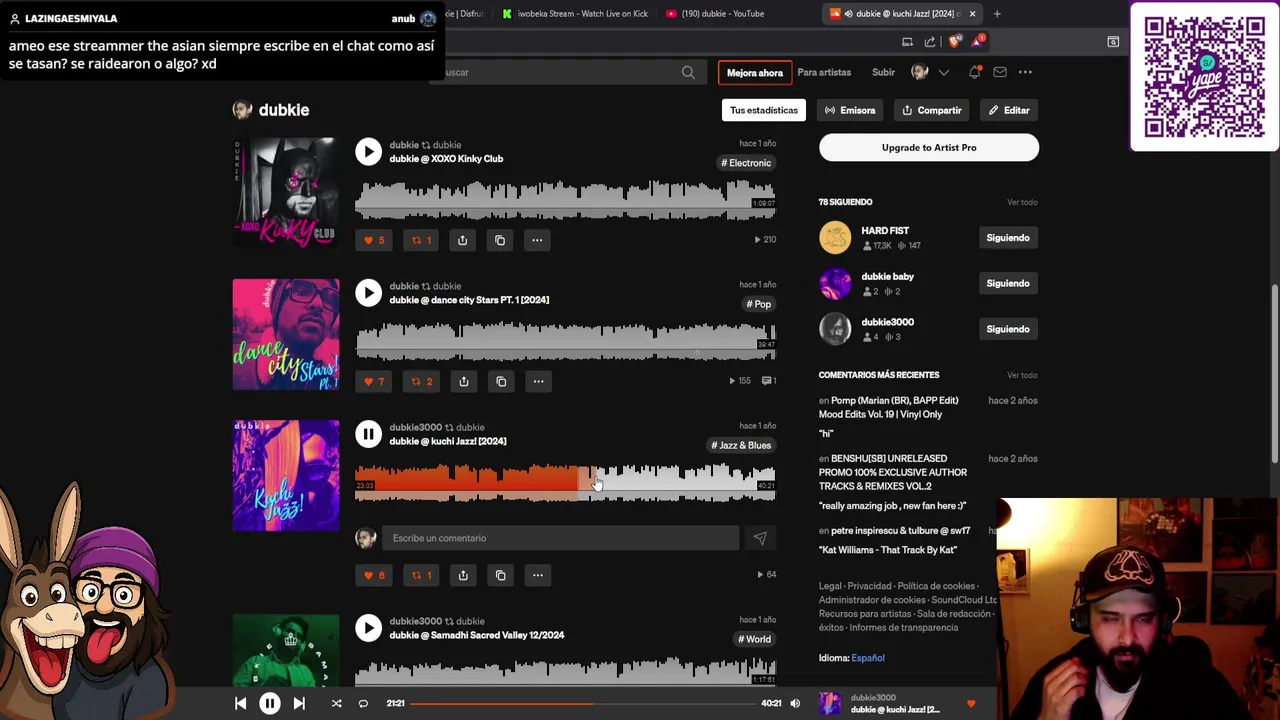Toggle repeat in player bar

coord(363,704)
